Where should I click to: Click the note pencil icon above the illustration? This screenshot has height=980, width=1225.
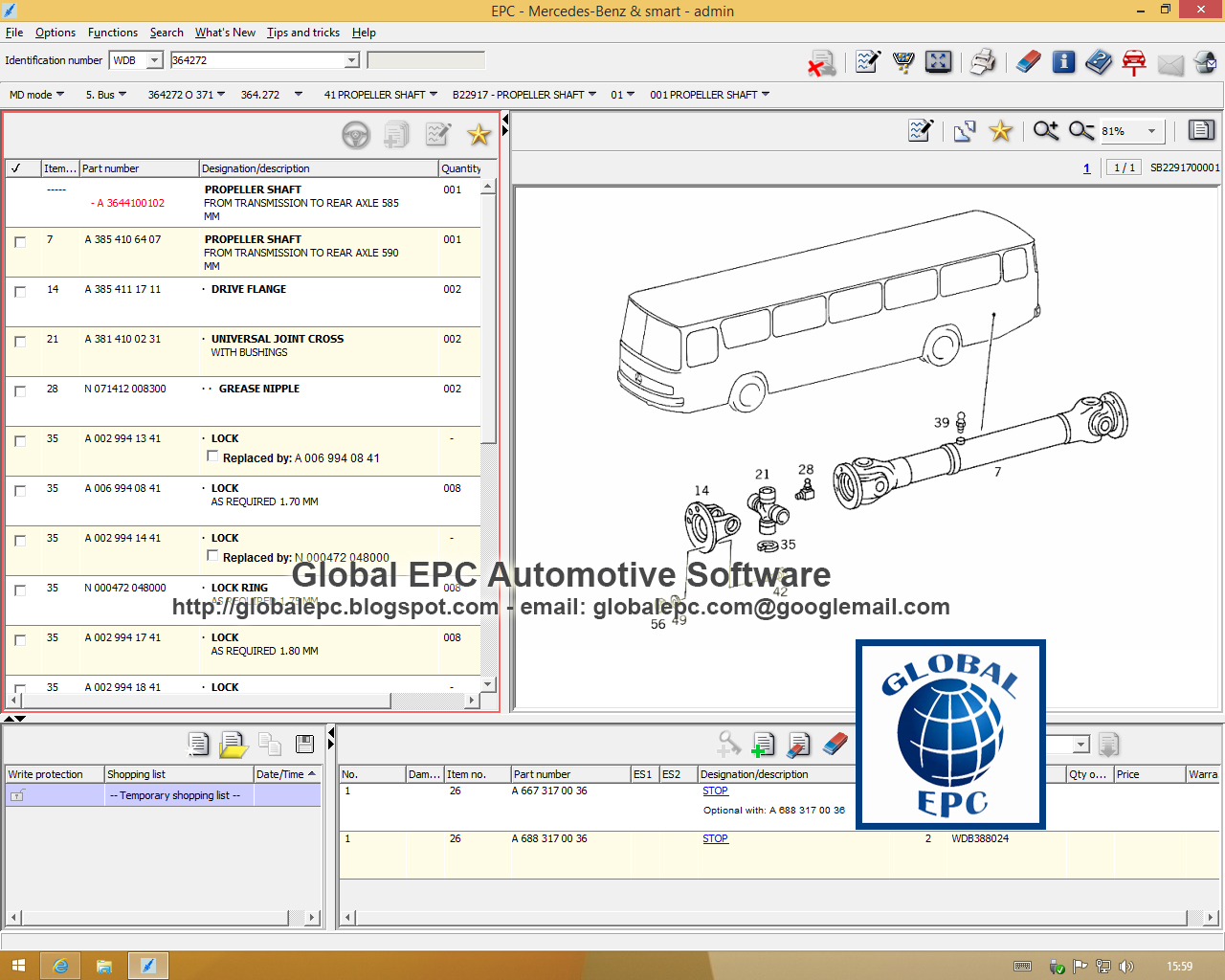pos(921,131)
